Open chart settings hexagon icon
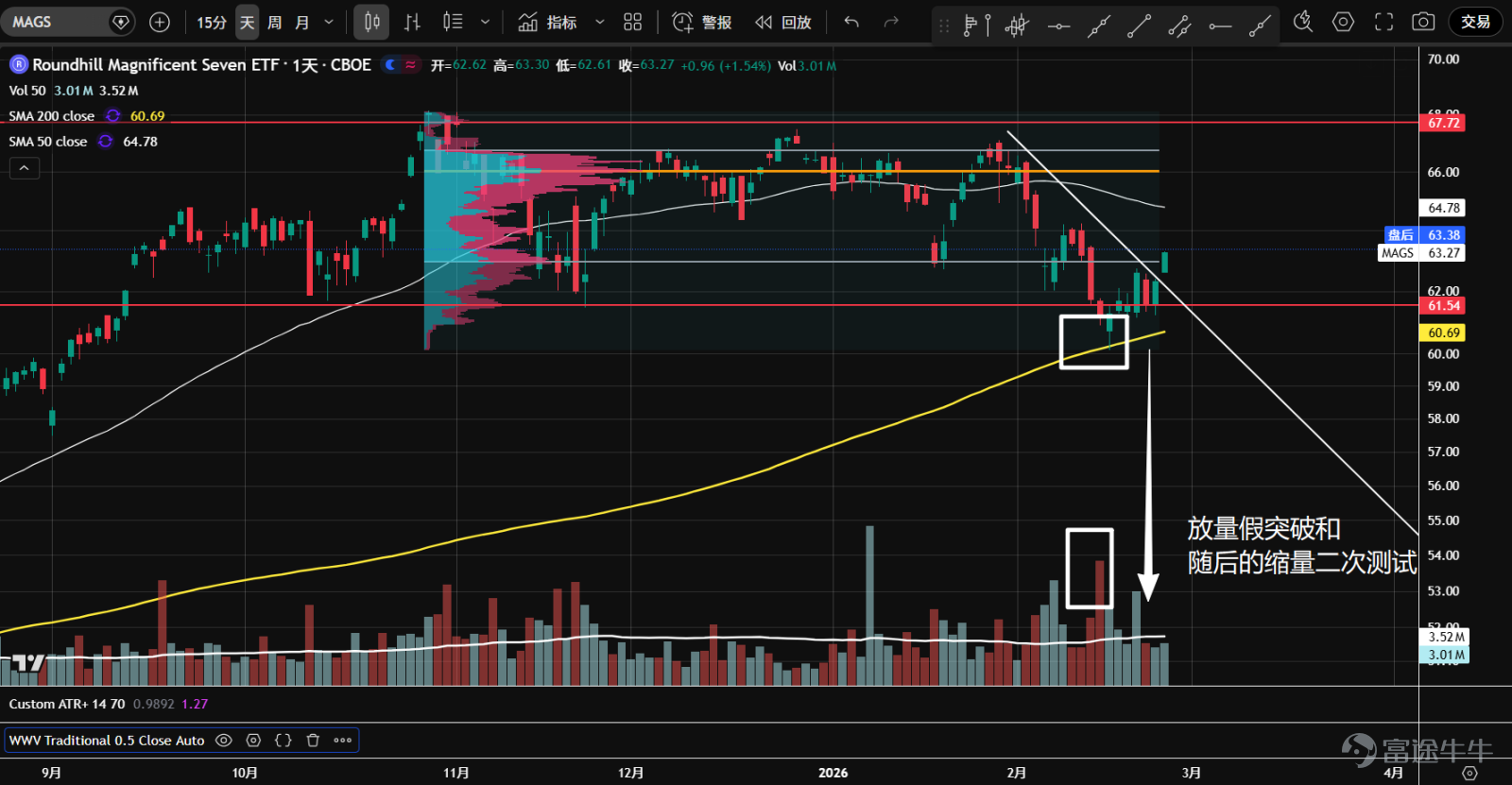 (1343, 22)
